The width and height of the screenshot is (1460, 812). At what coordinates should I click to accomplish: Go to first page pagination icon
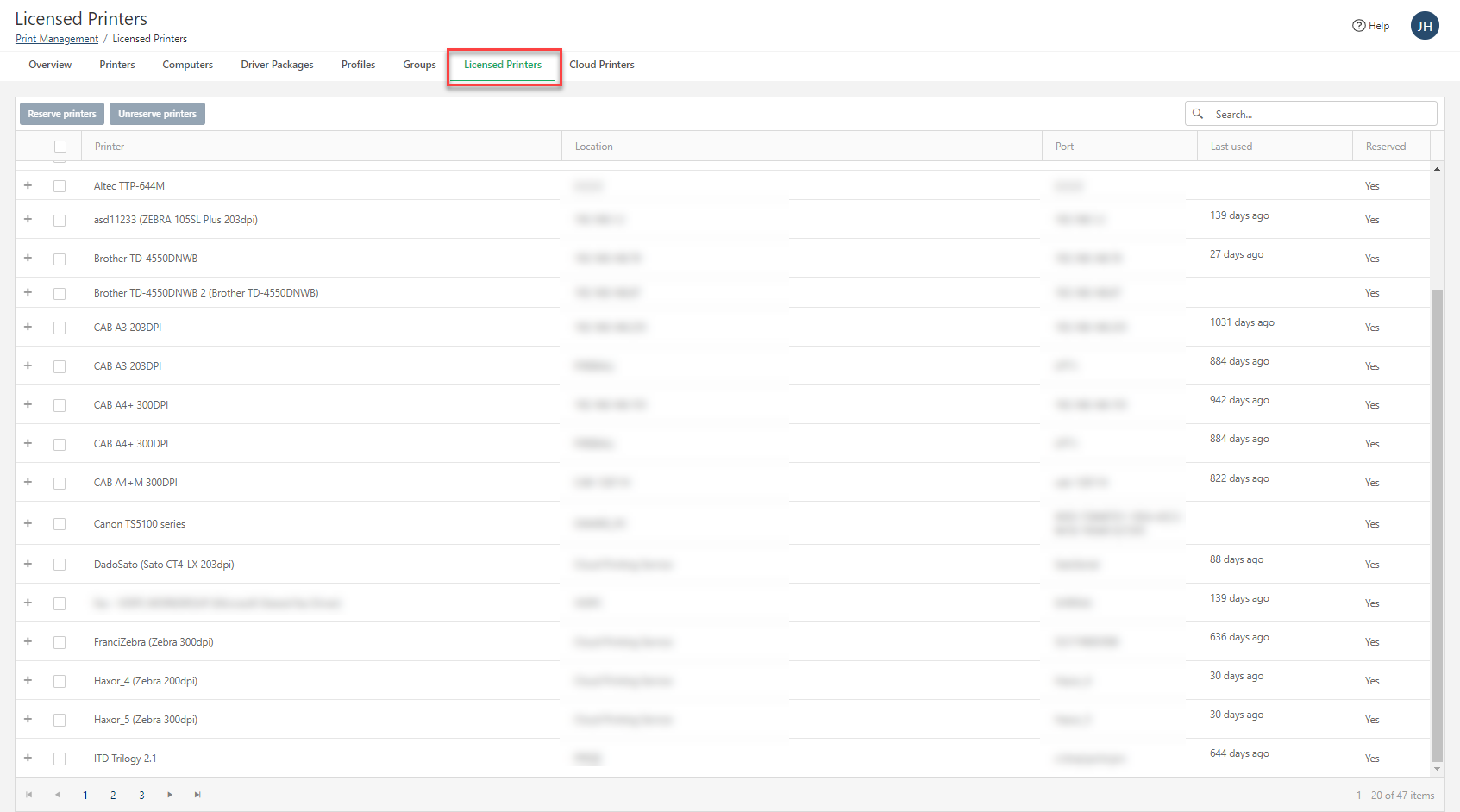click(x=29, y=795)
